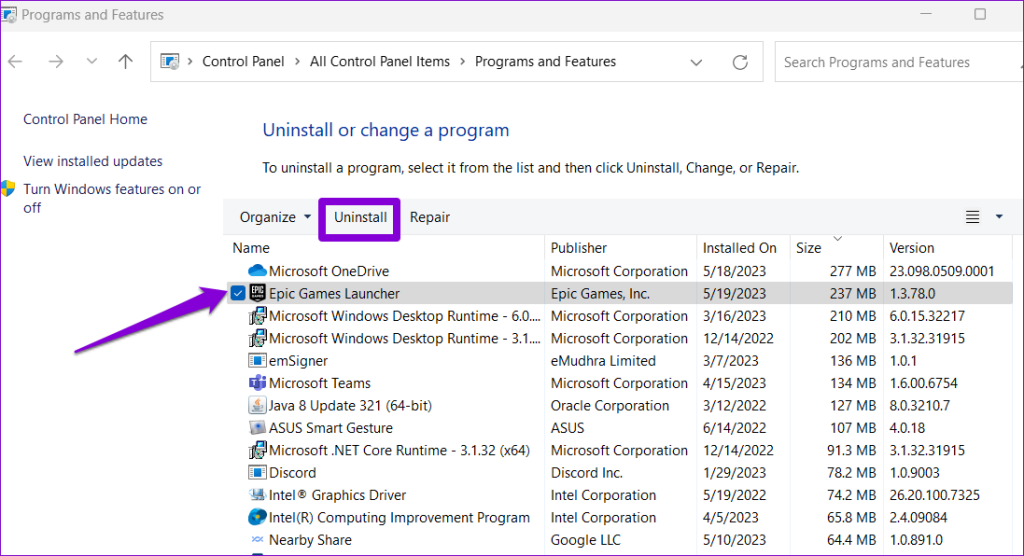Select Microsoft .NET Core Runtime 3.1.32 (x64)
This screenshot has height=556, width=1024.
400,450
